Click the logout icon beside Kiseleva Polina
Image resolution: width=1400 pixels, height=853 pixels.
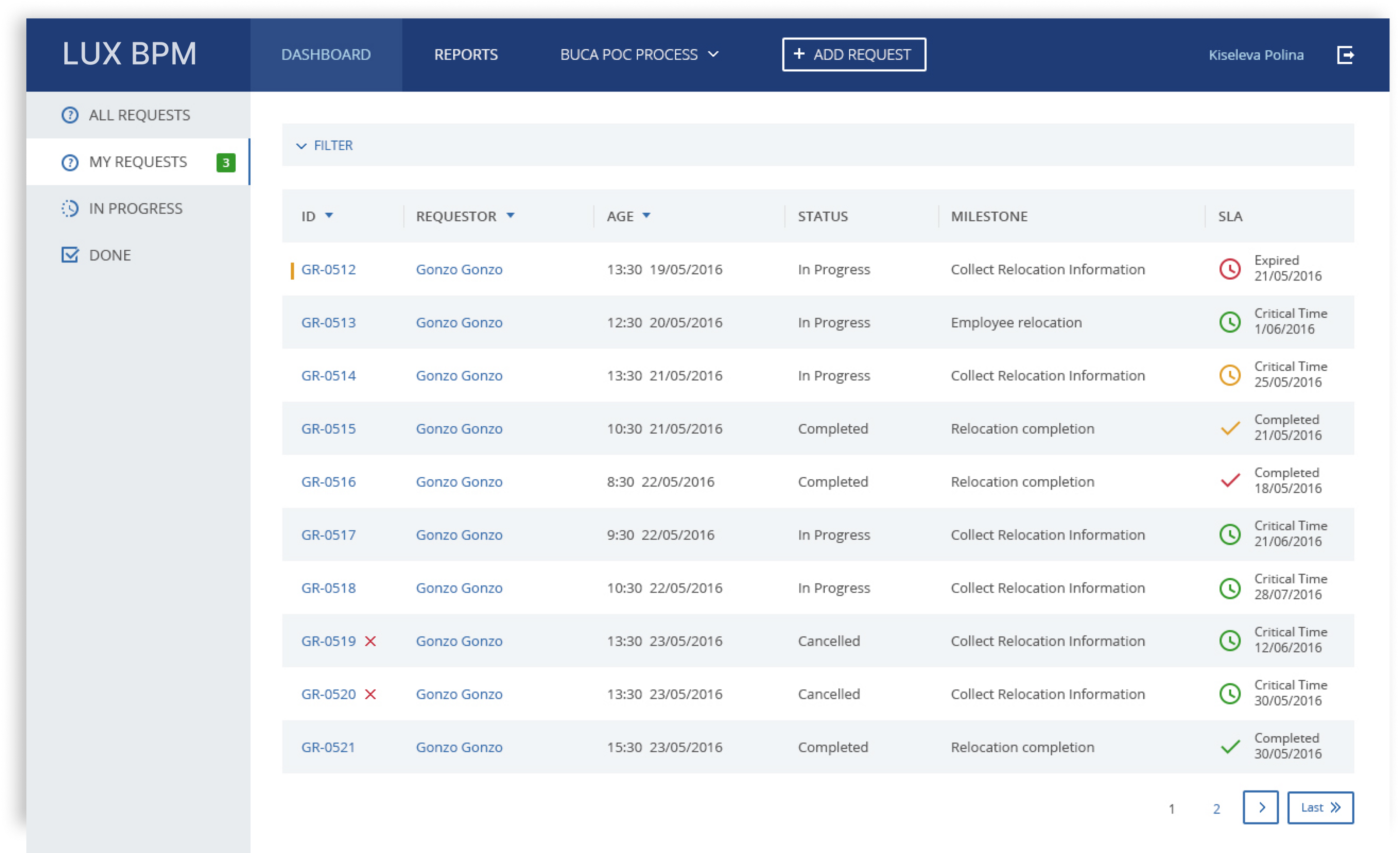click(x=1345, y=55)
